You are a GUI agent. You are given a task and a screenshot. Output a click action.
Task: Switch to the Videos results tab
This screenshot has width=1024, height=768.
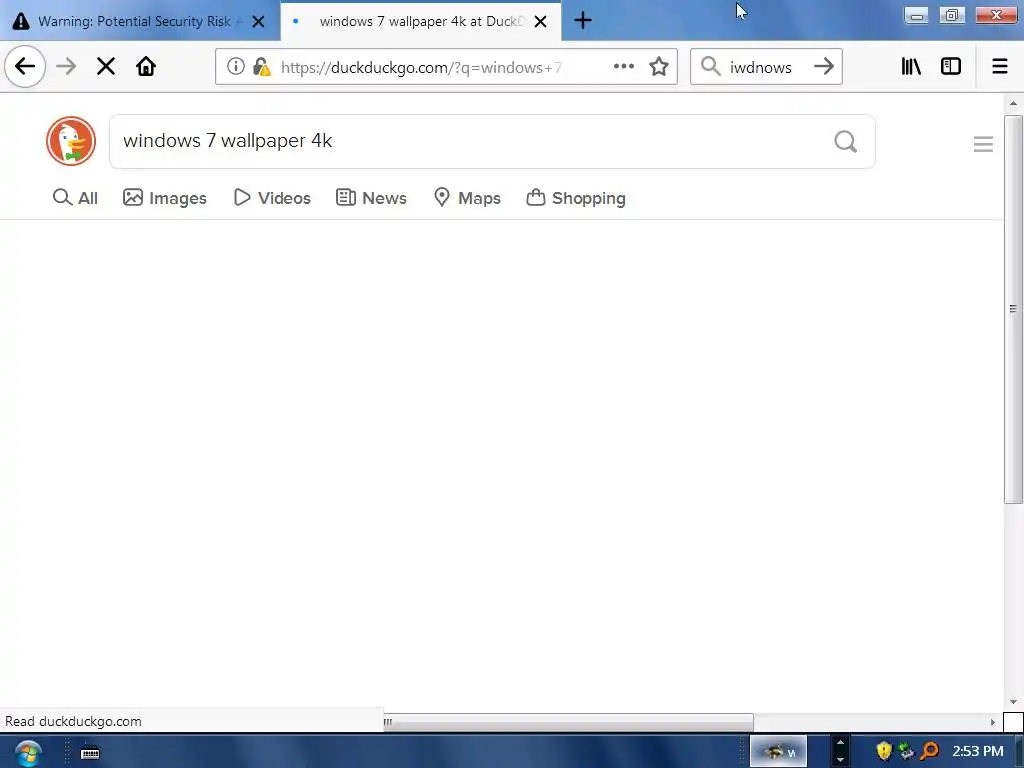tap(272, 198)
